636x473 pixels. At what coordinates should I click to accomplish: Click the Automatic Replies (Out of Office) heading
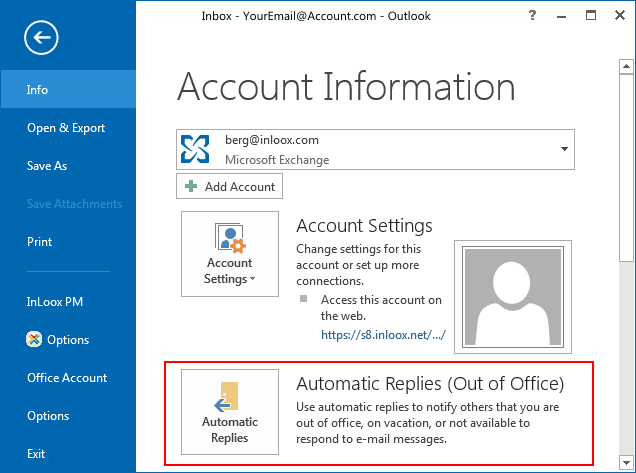[x=430, y=383]
